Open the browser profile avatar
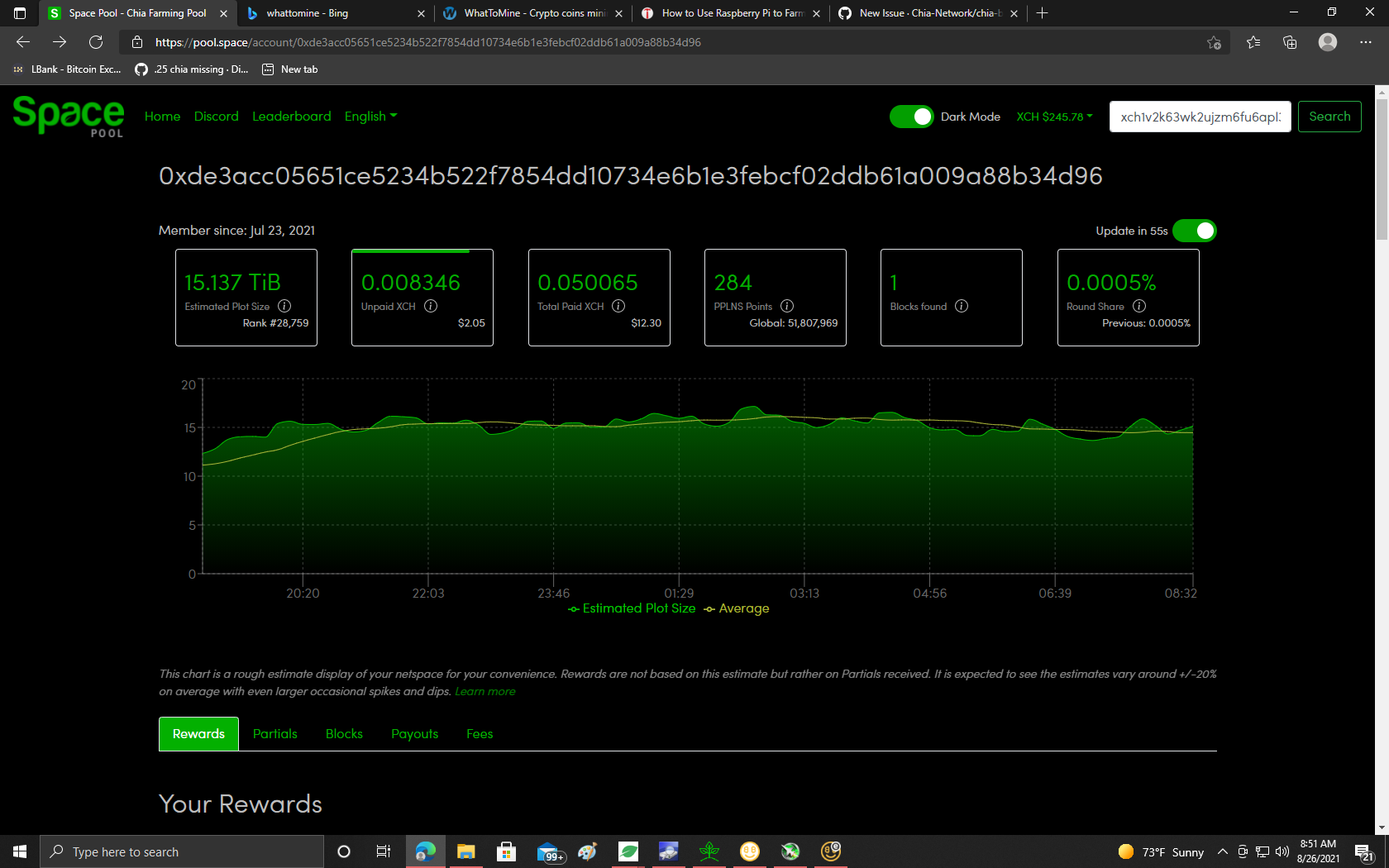 (1328, 42)
